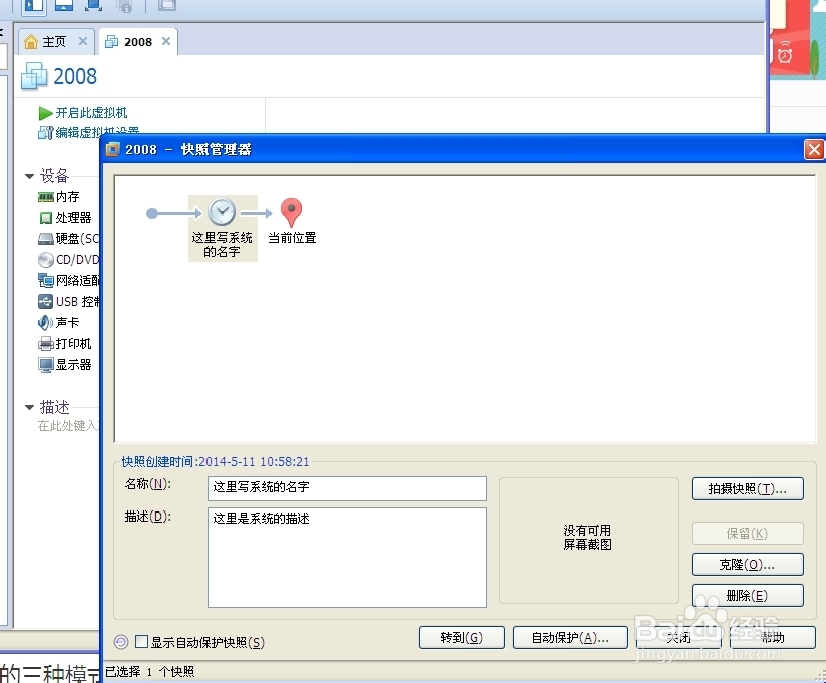Screen dimensions: 826x683
Task: Click the 声卡 sound card icon
Action: coord(45,322)
